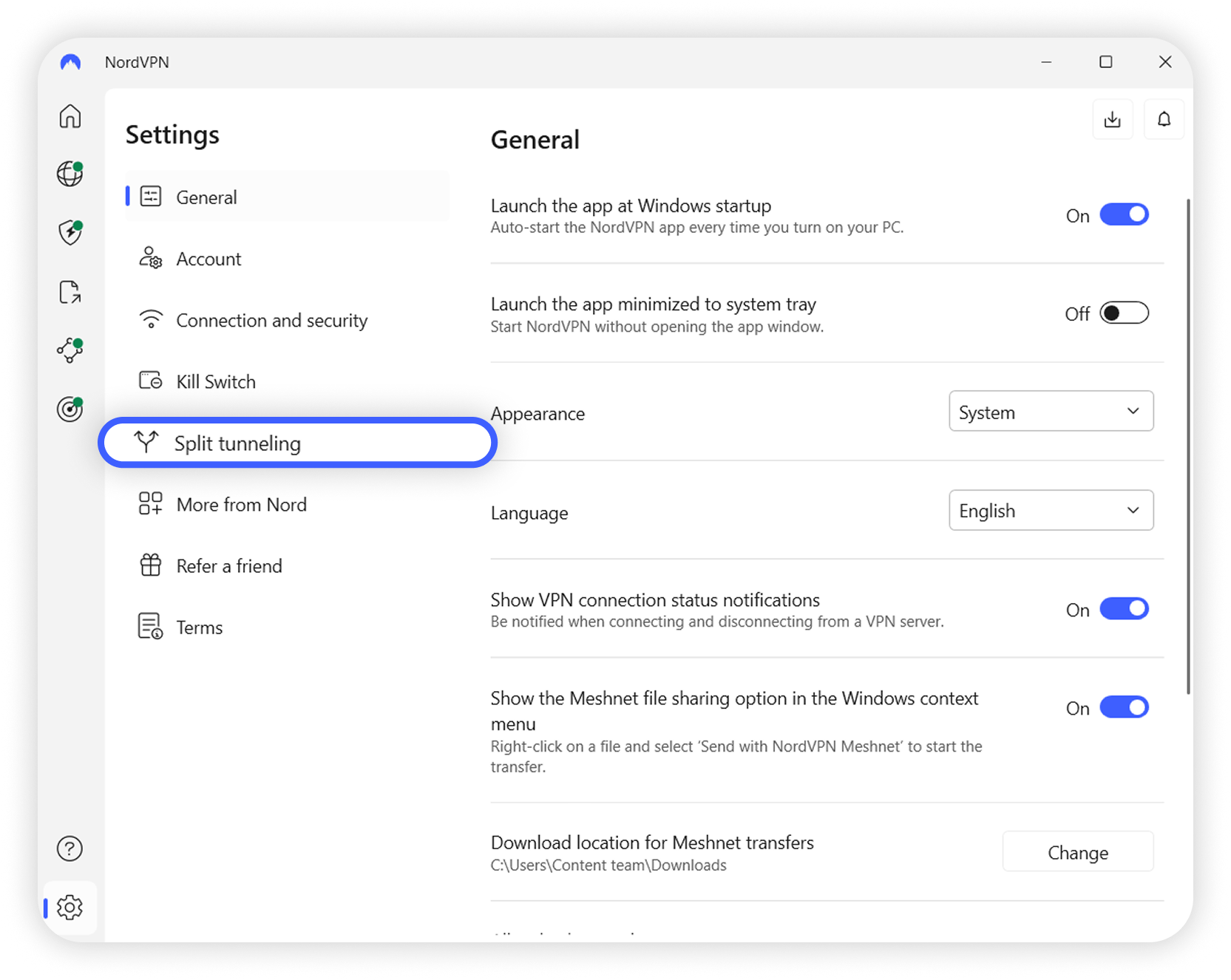The height and width of the screenshot is (980, 1231).
Task: Toggle the Meshnet context menu option off
Action: tap(1125, 707)
